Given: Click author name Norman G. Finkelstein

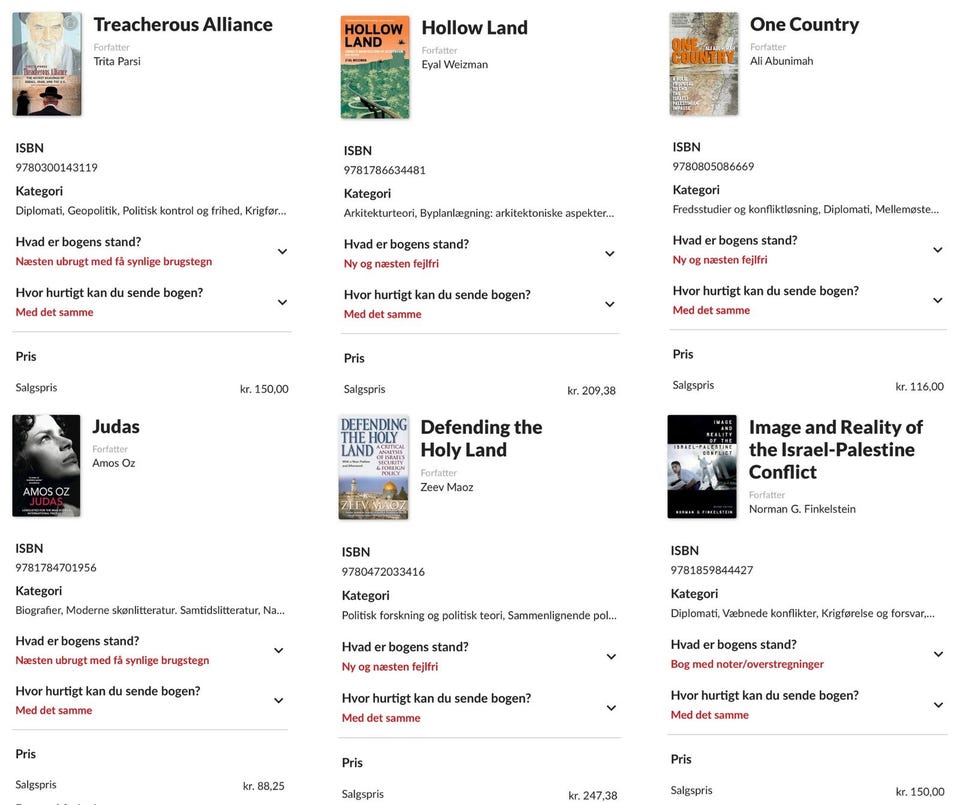Looking at the screenshot, I should point(802,509).
